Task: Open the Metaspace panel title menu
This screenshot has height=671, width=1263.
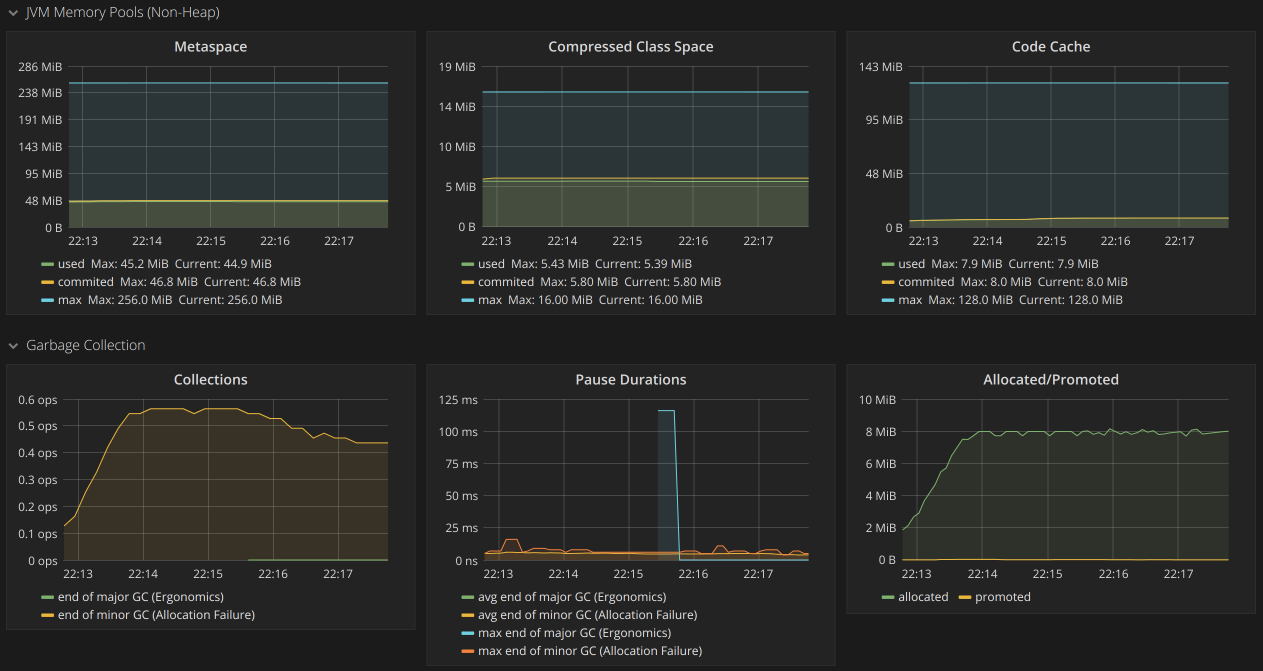Action: coord(210,47)
